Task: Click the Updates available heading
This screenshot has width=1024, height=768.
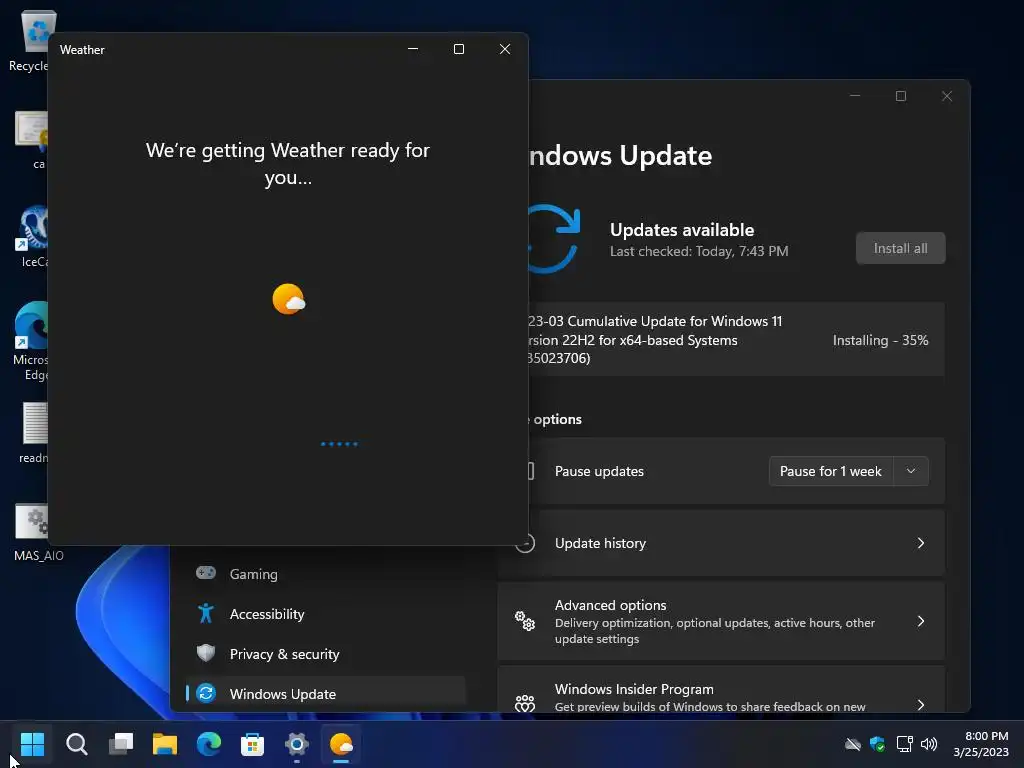Action: tap(682, 230)
